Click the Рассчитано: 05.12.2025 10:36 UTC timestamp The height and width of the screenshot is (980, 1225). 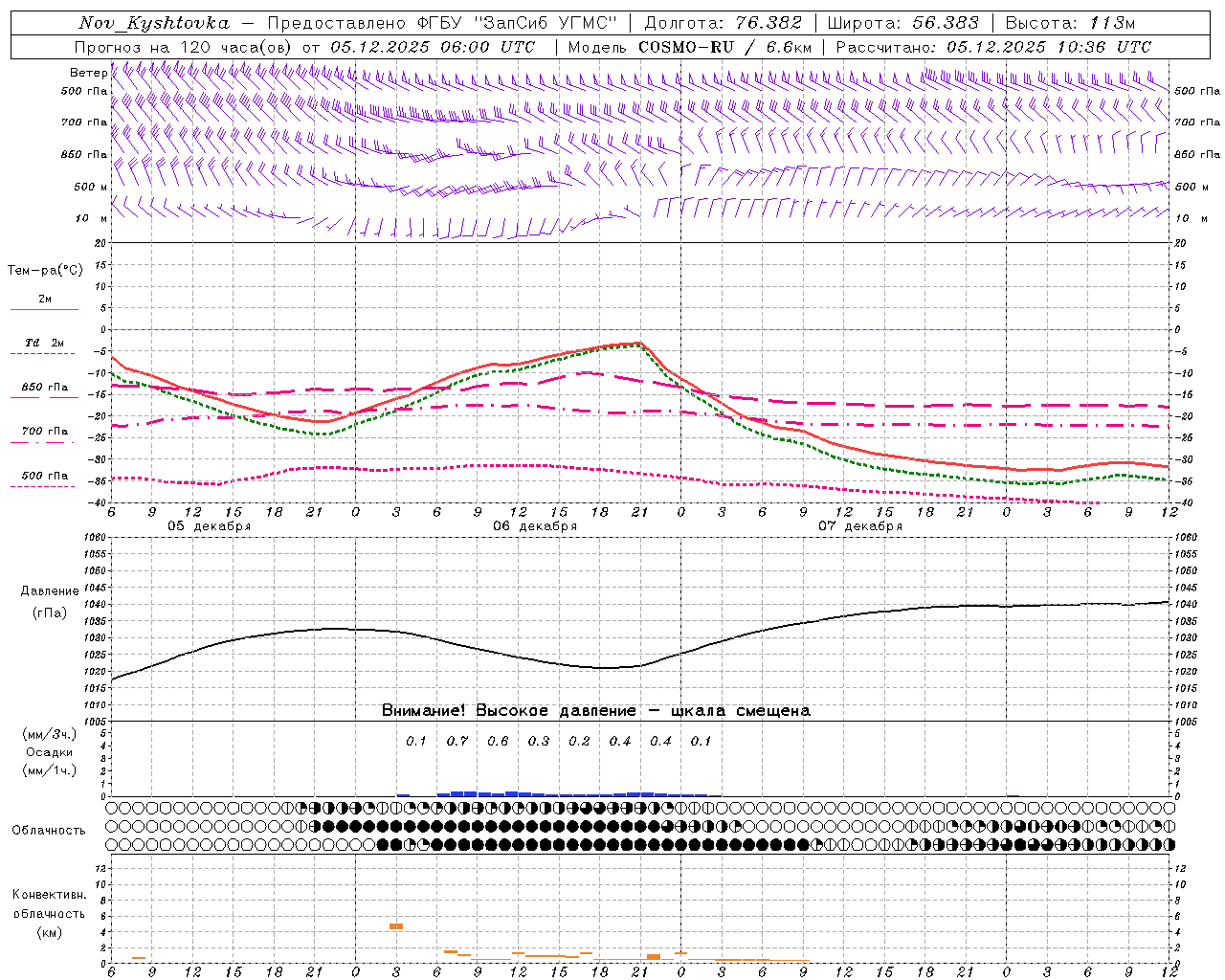click(x=993, y=47)
